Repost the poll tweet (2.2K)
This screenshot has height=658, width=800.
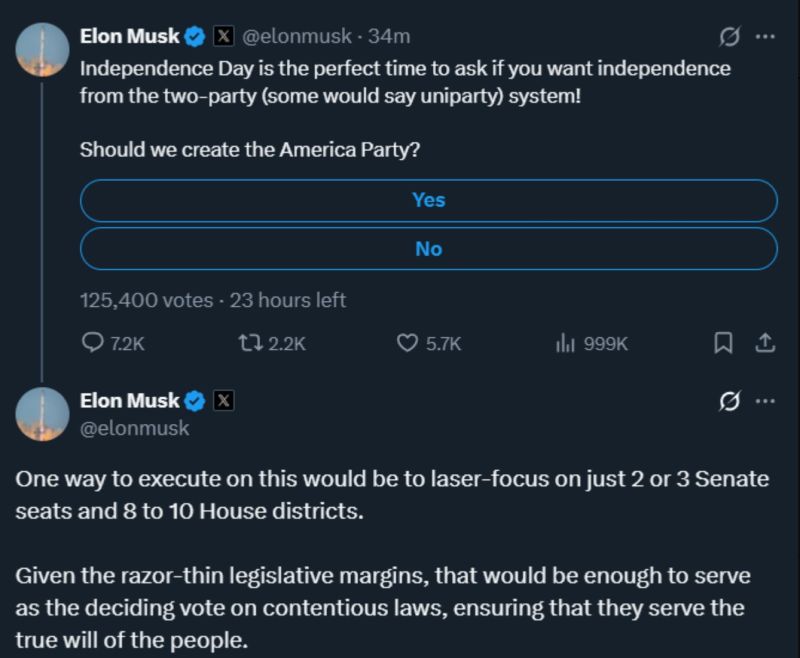point(249,343)
